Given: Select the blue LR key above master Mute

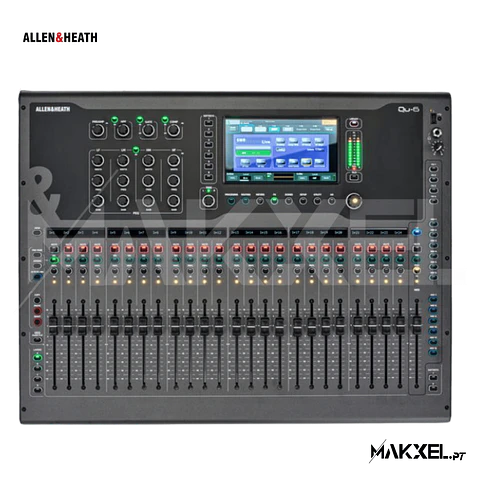Looking at the screenshot, I should 416,232.
